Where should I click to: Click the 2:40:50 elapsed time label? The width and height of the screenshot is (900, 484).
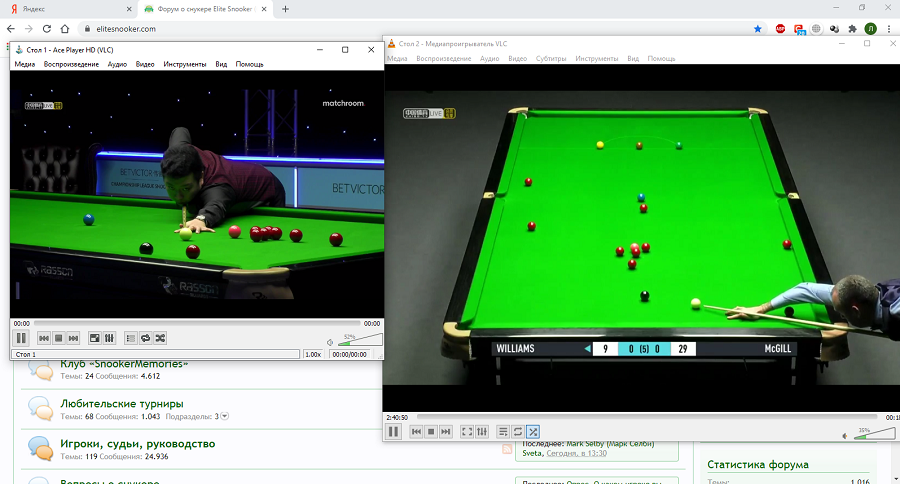pos(397,417)
